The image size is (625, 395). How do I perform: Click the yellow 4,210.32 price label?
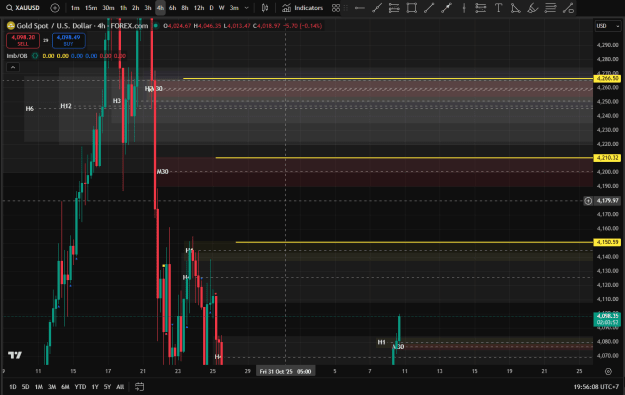(607, 158)
